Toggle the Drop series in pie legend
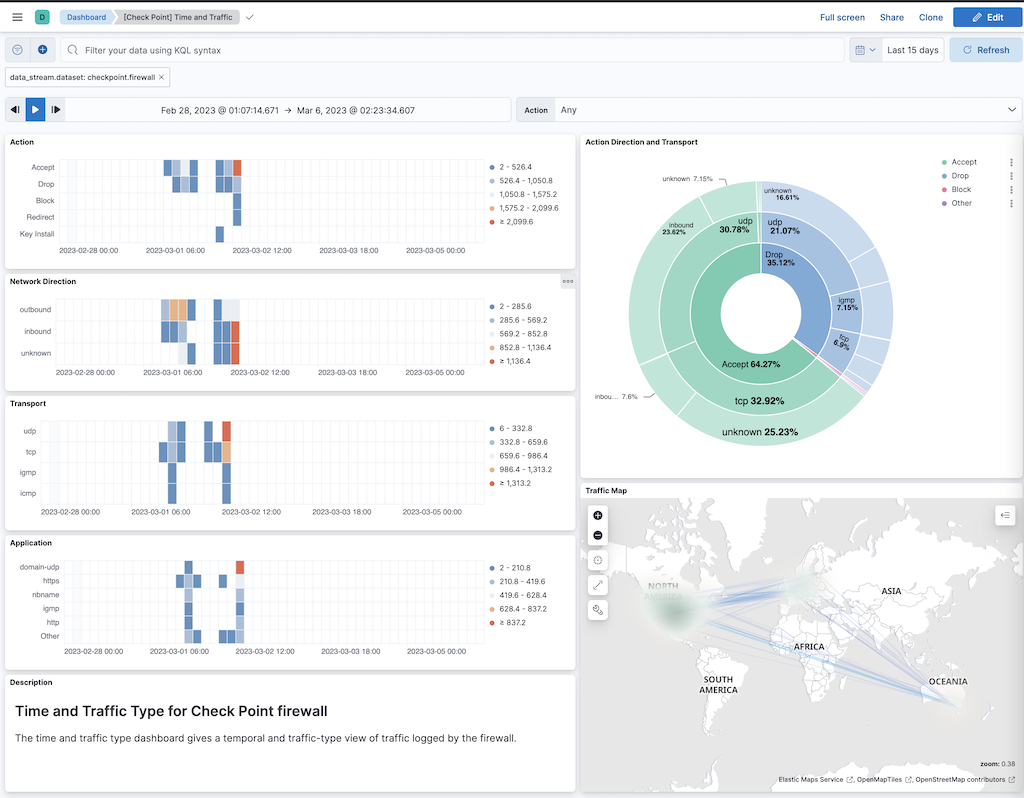Screen dimensions: 1024x798 point(960,176)
